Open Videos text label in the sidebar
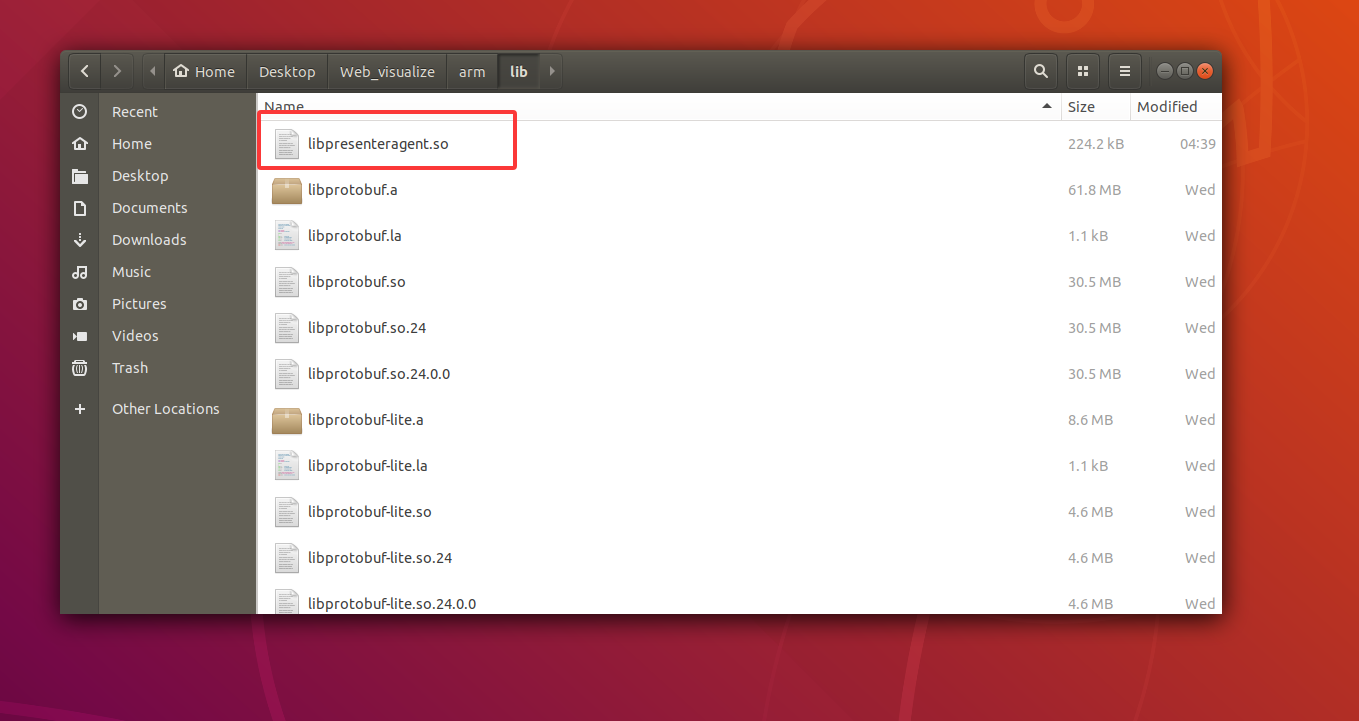 135,336
